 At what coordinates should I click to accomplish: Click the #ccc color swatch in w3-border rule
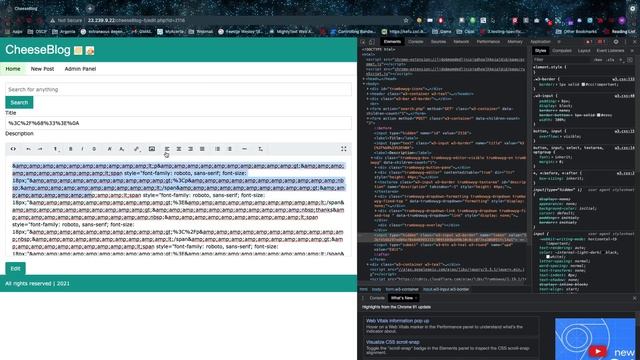coord(583,84)
